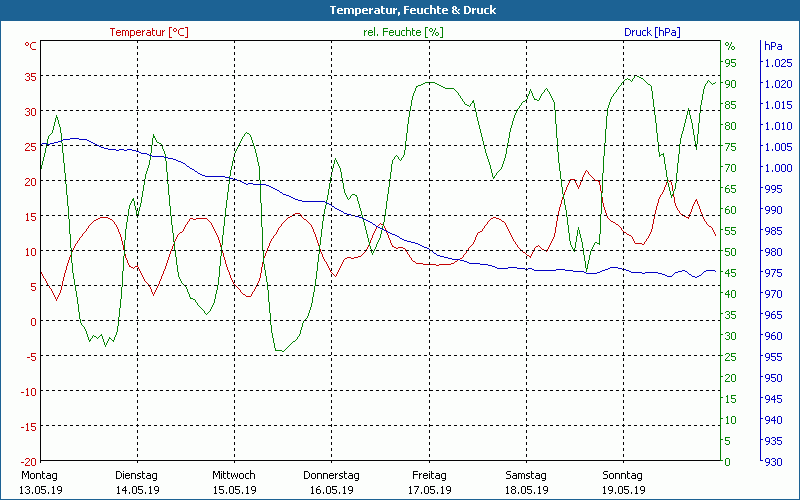
Task: Click the humidity axis value '60'
Action: (x=731, y=210)
